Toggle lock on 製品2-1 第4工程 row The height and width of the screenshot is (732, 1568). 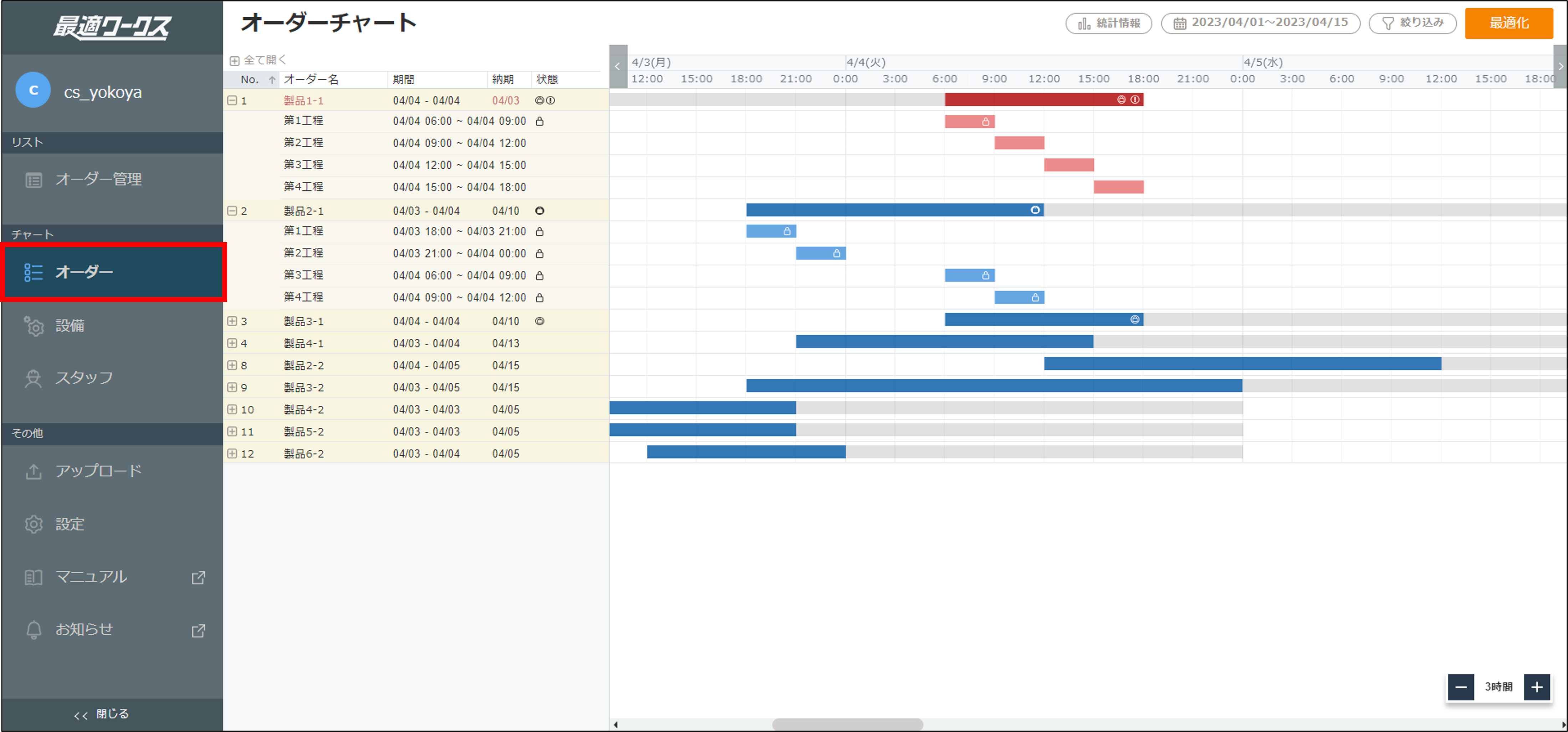click(539, 298)
